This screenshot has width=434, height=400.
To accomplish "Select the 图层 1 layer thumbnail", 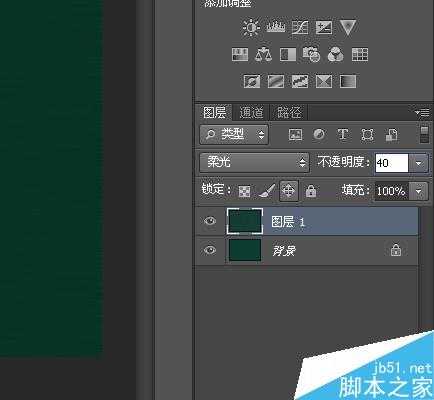I will coord(245,221).
